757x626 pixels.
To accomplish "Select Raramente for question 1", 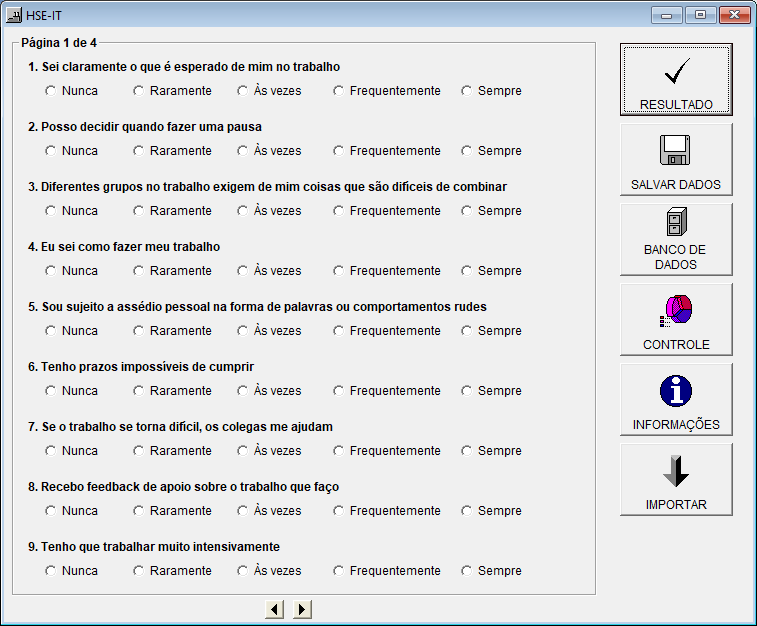I will coord(139,91).
